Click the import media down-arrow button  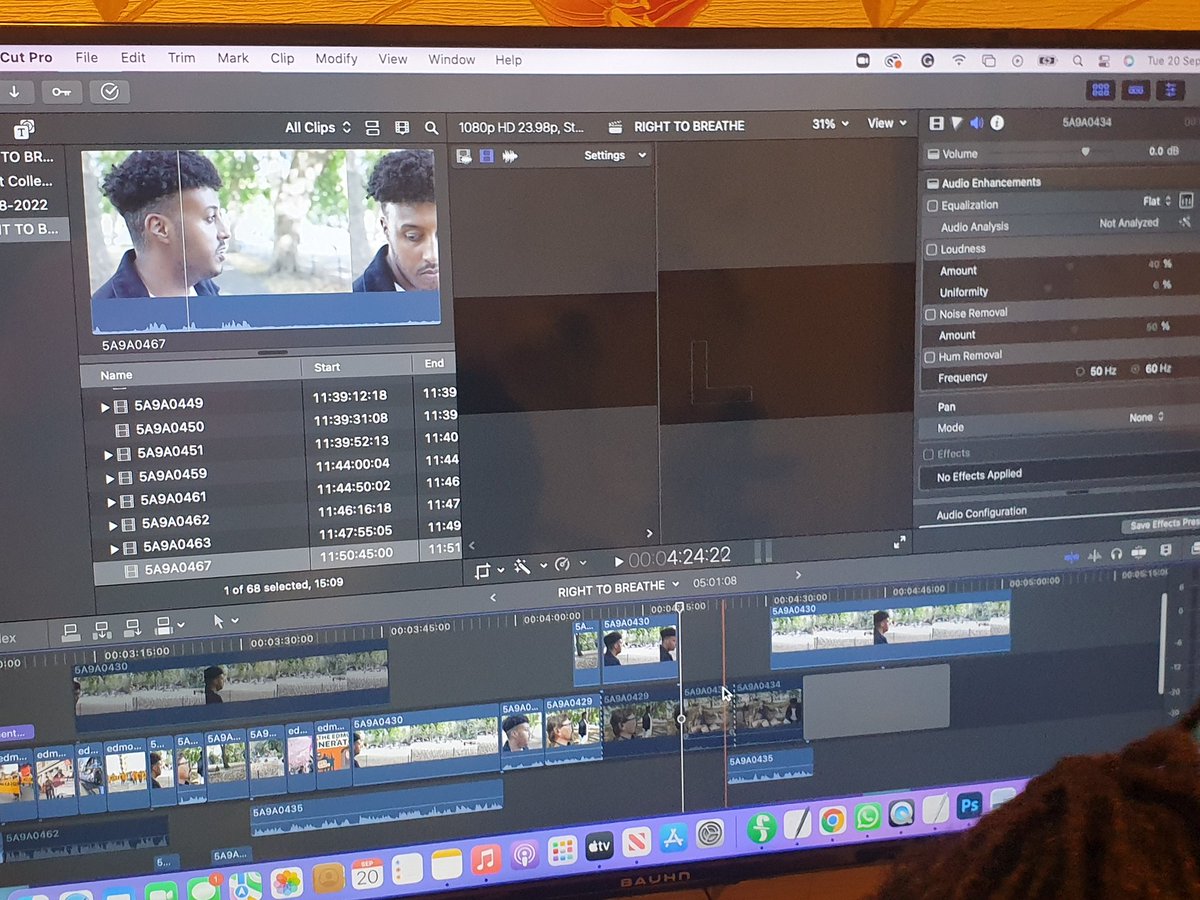pos(15,92)
